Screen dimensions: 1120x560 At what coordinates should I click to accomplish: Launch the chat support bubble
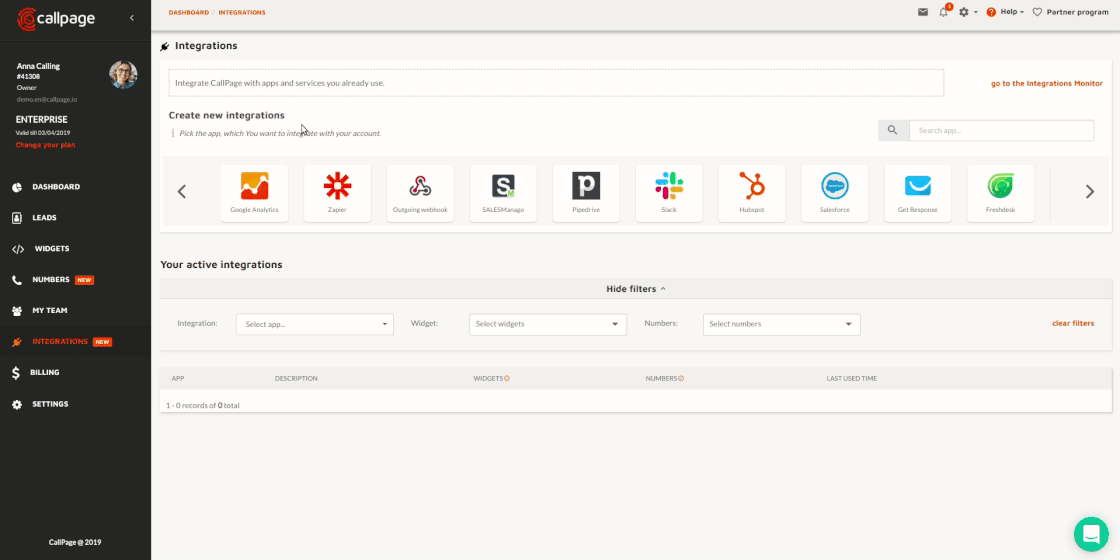click(x=1091, y=534)
